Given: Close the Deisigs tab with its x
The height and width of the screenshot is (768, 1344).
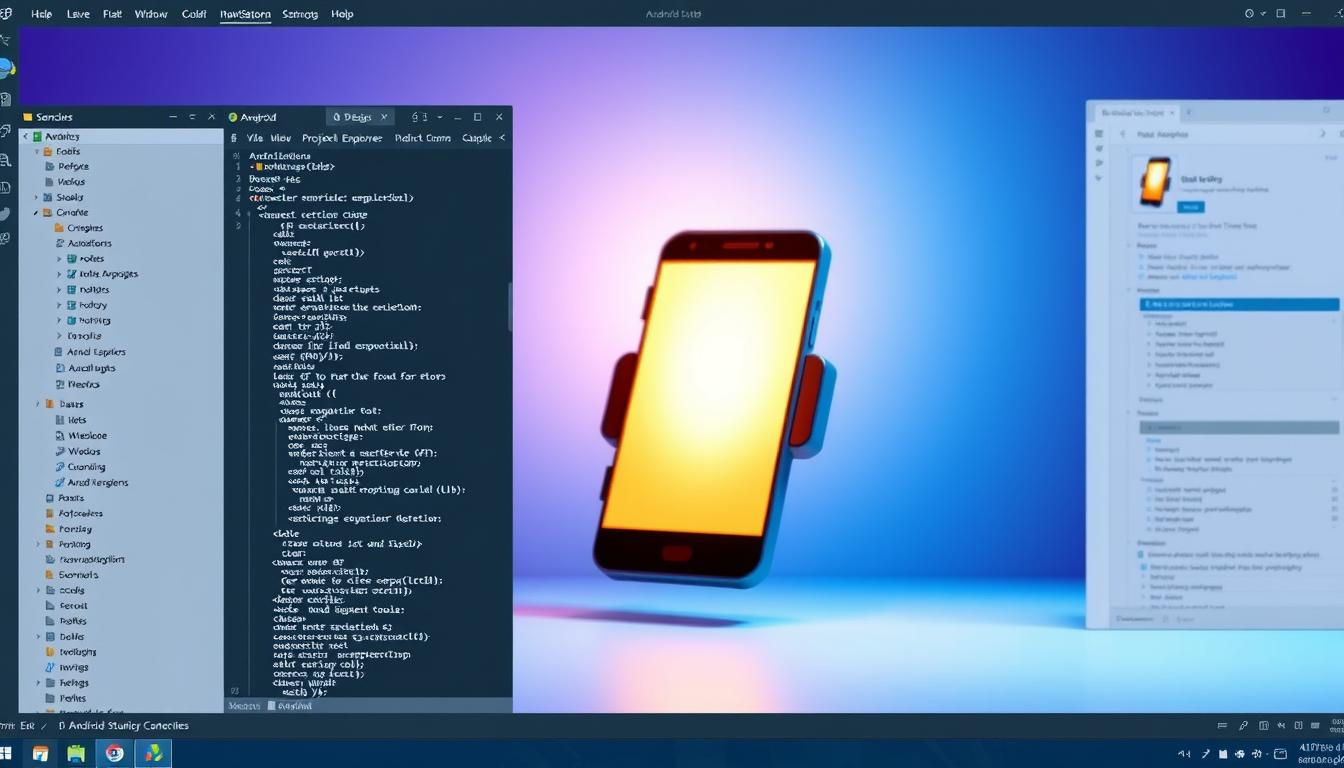Looking at the screenshot, I should 384,117.
